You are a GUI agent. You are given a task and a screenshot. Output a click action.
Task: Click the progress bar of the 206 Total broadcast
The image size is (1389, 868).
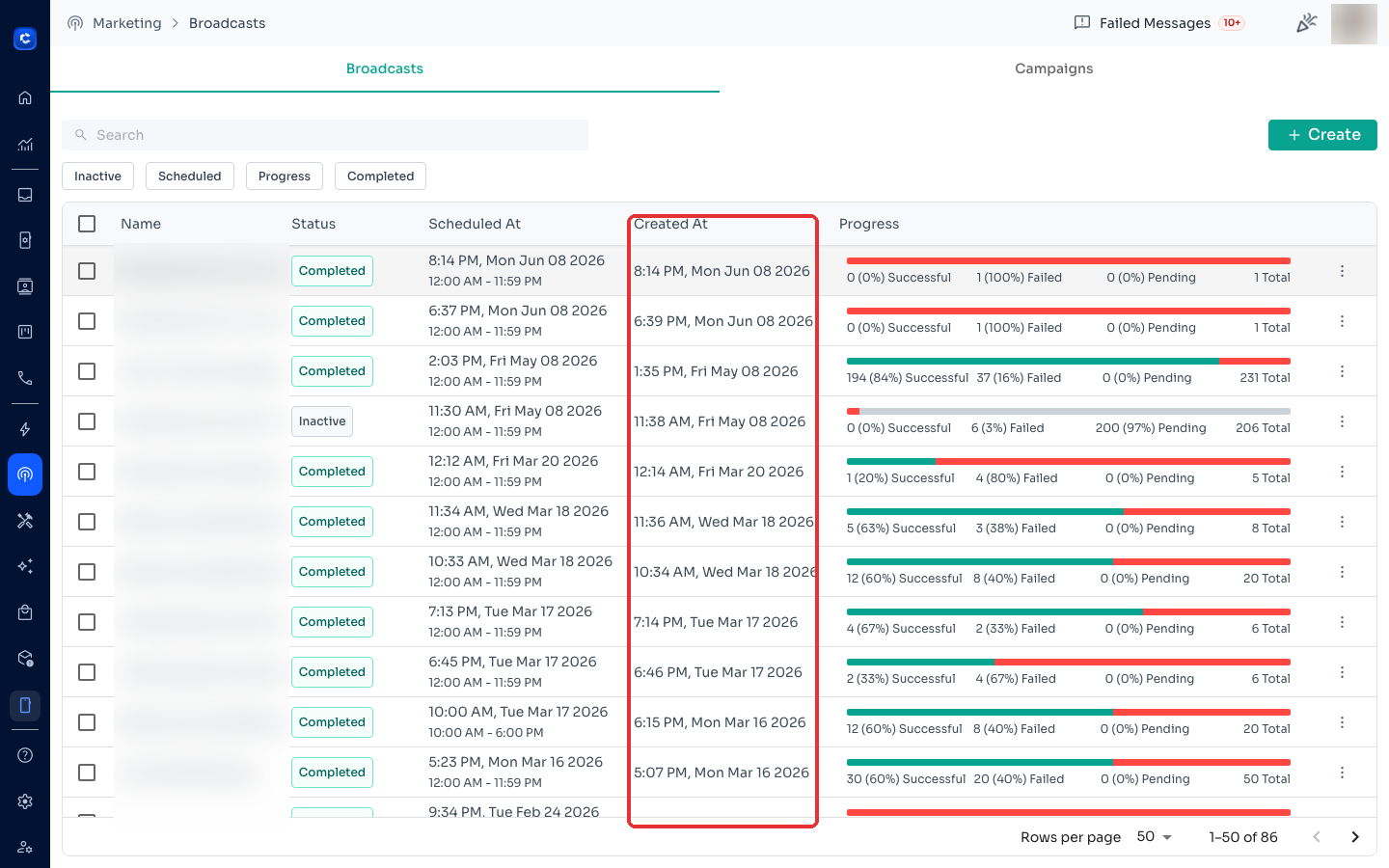(1069, 412)
